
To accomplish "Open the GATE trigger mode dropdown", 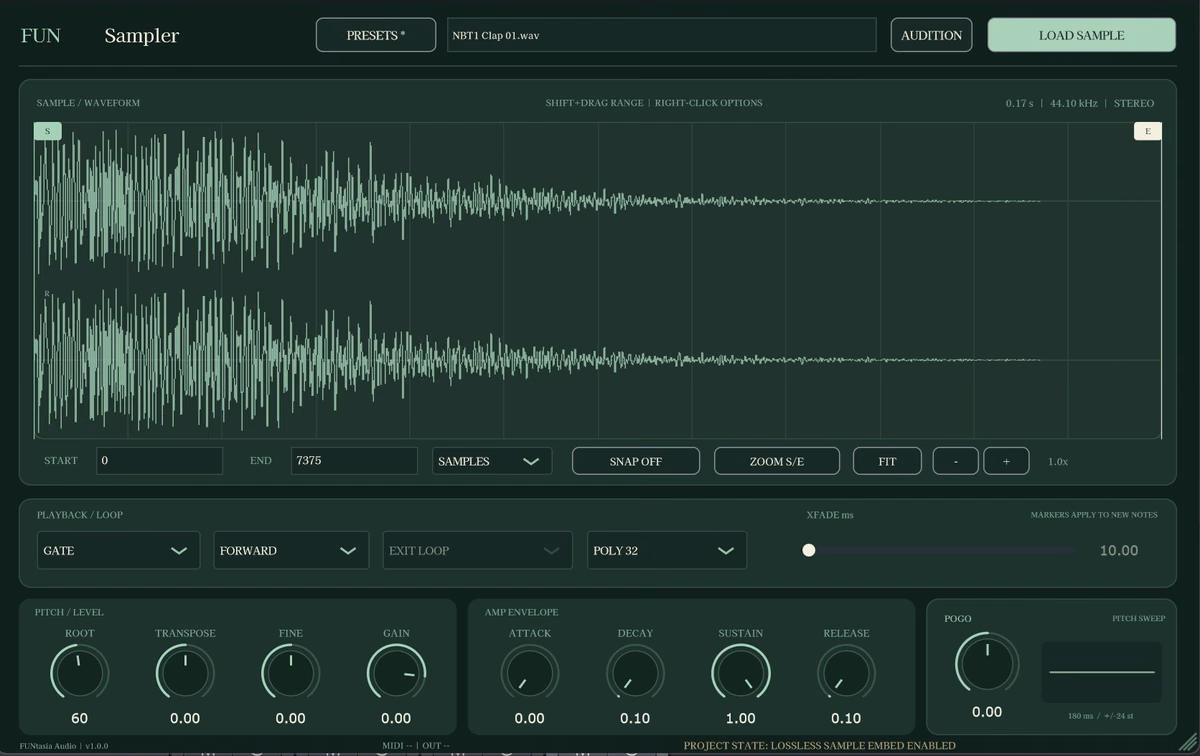I will [x=118, y=550].
